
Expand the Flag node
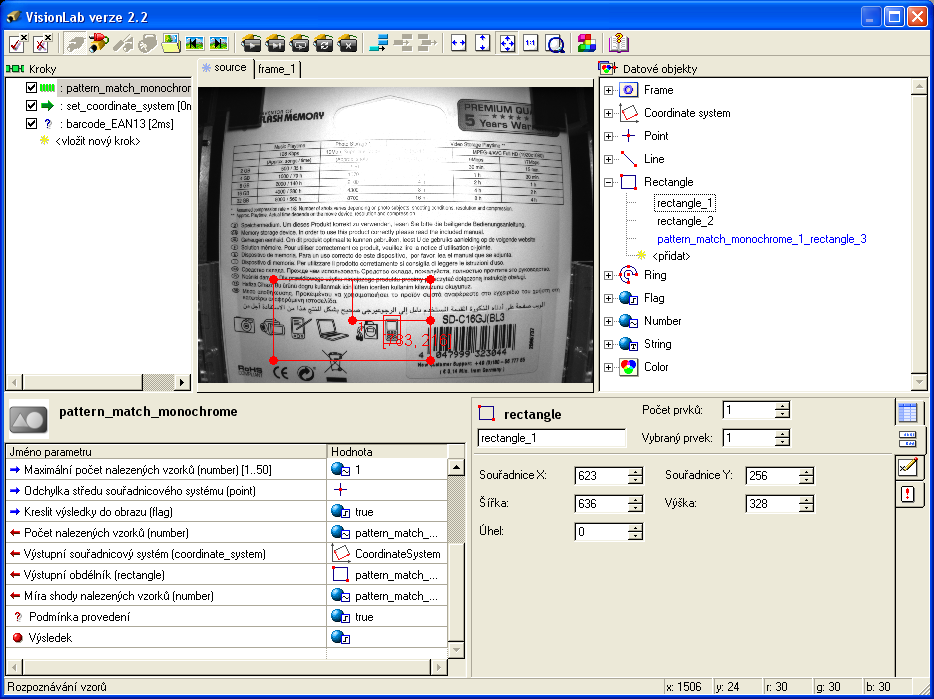(x=608, y=299)
